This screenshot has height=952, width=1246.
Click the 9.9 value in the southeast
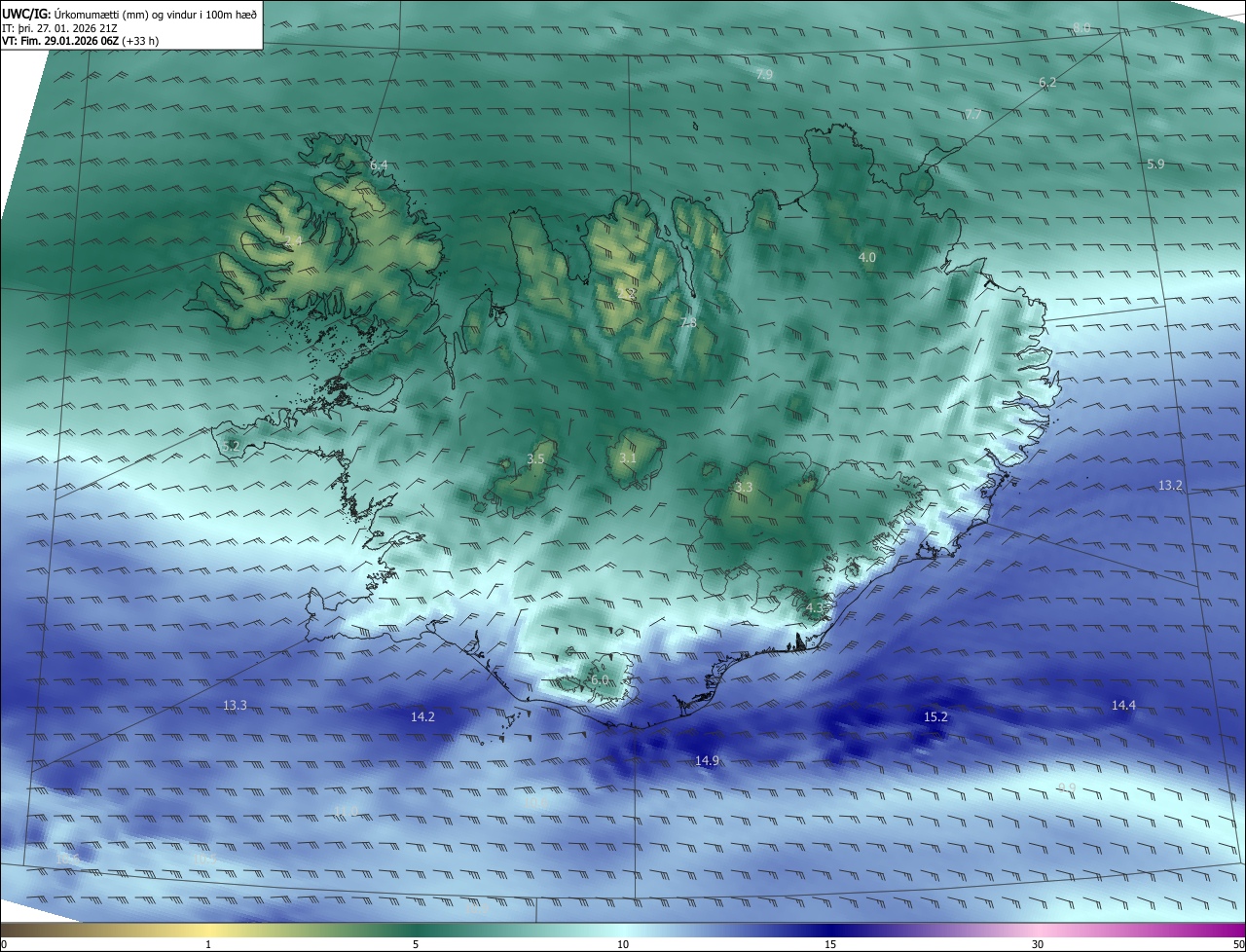pyautogui.click(x=1067, y=787)
